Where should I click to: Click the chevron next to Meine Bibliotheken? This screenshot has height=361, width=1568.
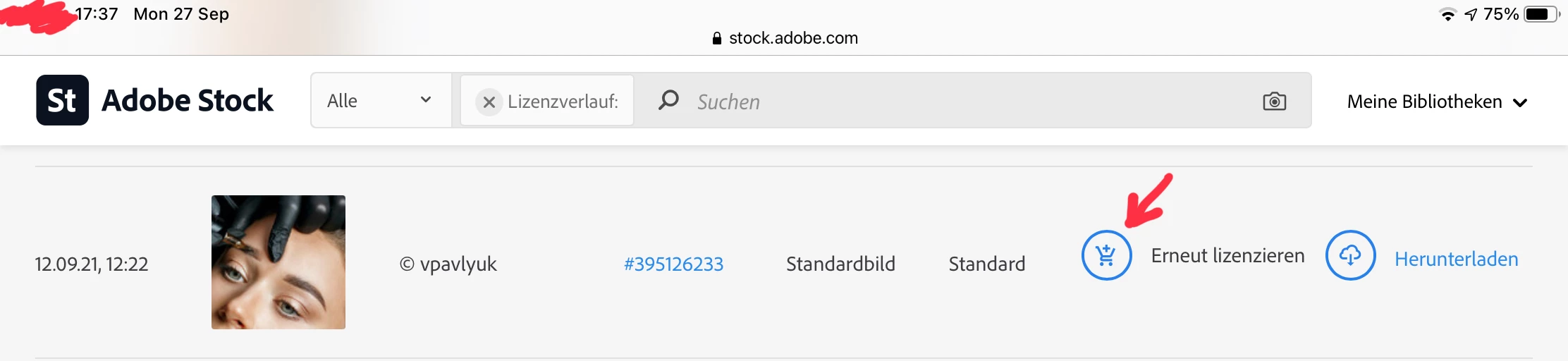click(x=1521, y=103)
